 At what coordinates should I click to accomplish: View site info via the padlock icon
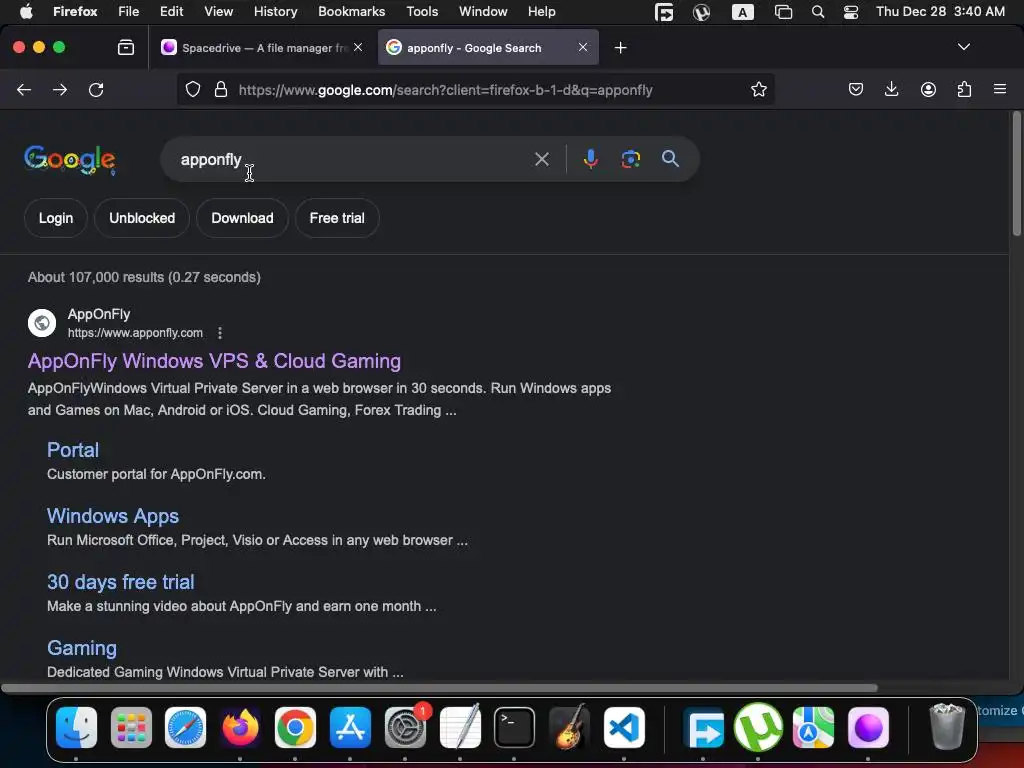click(x=221, y=89)
